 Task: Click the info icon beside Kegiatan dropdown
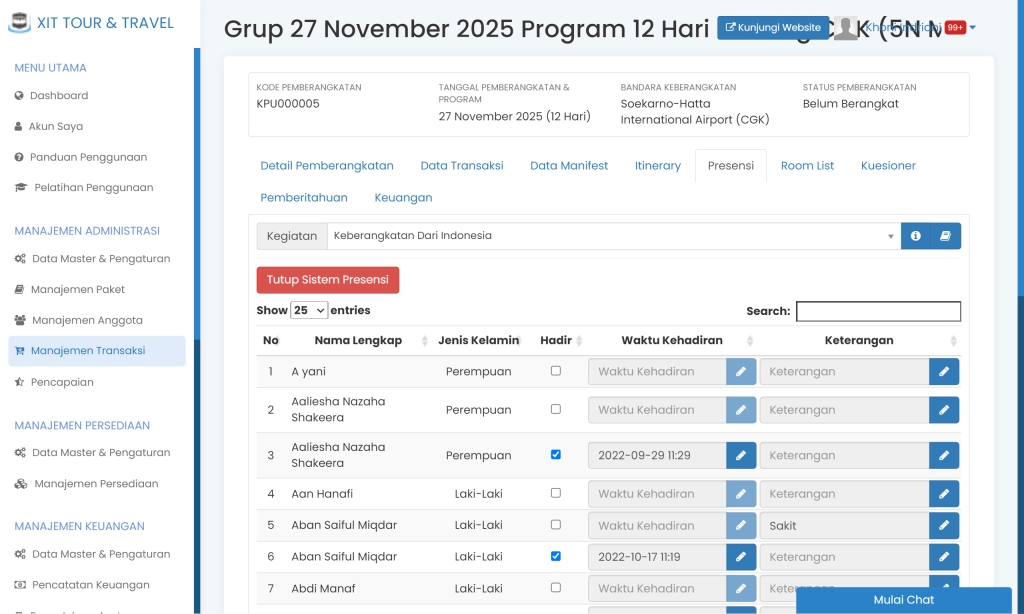click(x=915, y=236)
